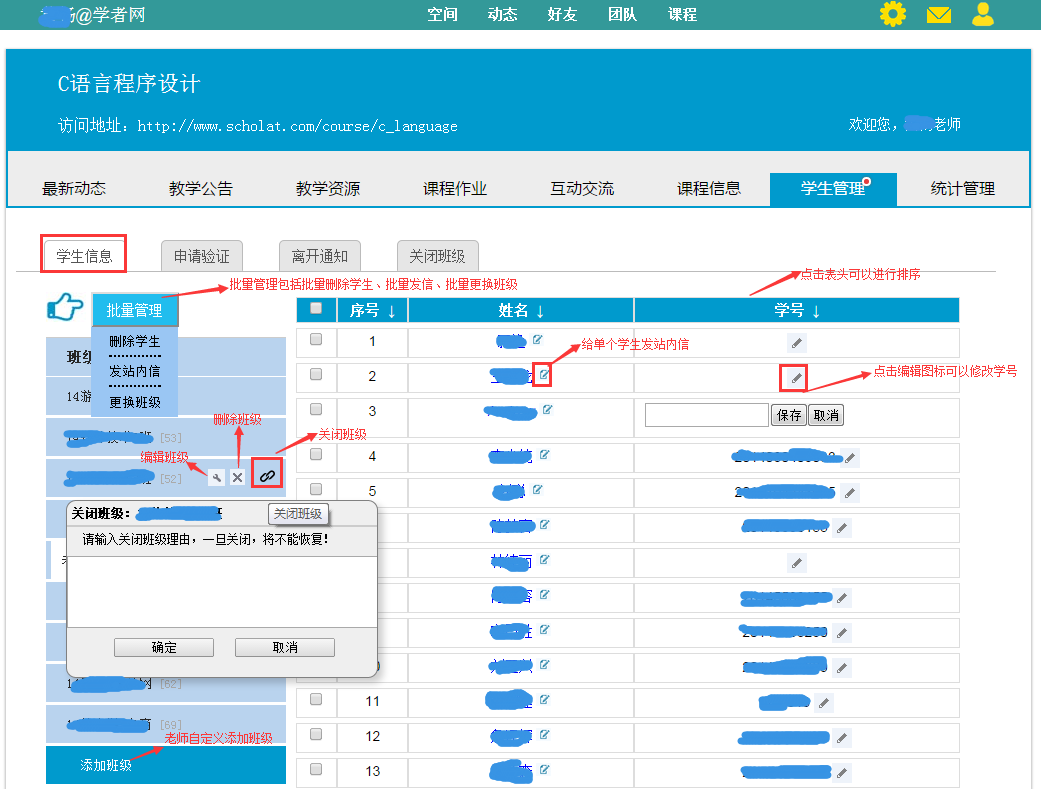Viewport: 1041px width, 789px height.
Task: Open the 课程作业 navigation tab
Action: tap(455, 188)
